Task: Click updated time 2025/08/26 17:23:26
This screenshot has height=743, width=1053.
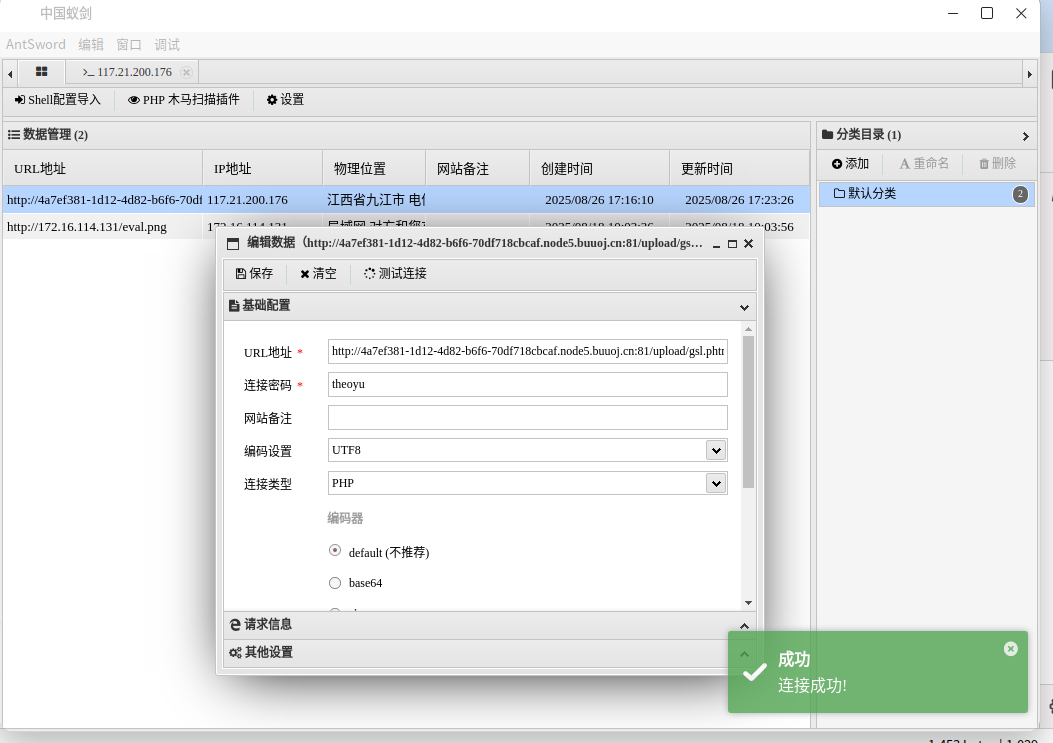Action: point(739,200)
